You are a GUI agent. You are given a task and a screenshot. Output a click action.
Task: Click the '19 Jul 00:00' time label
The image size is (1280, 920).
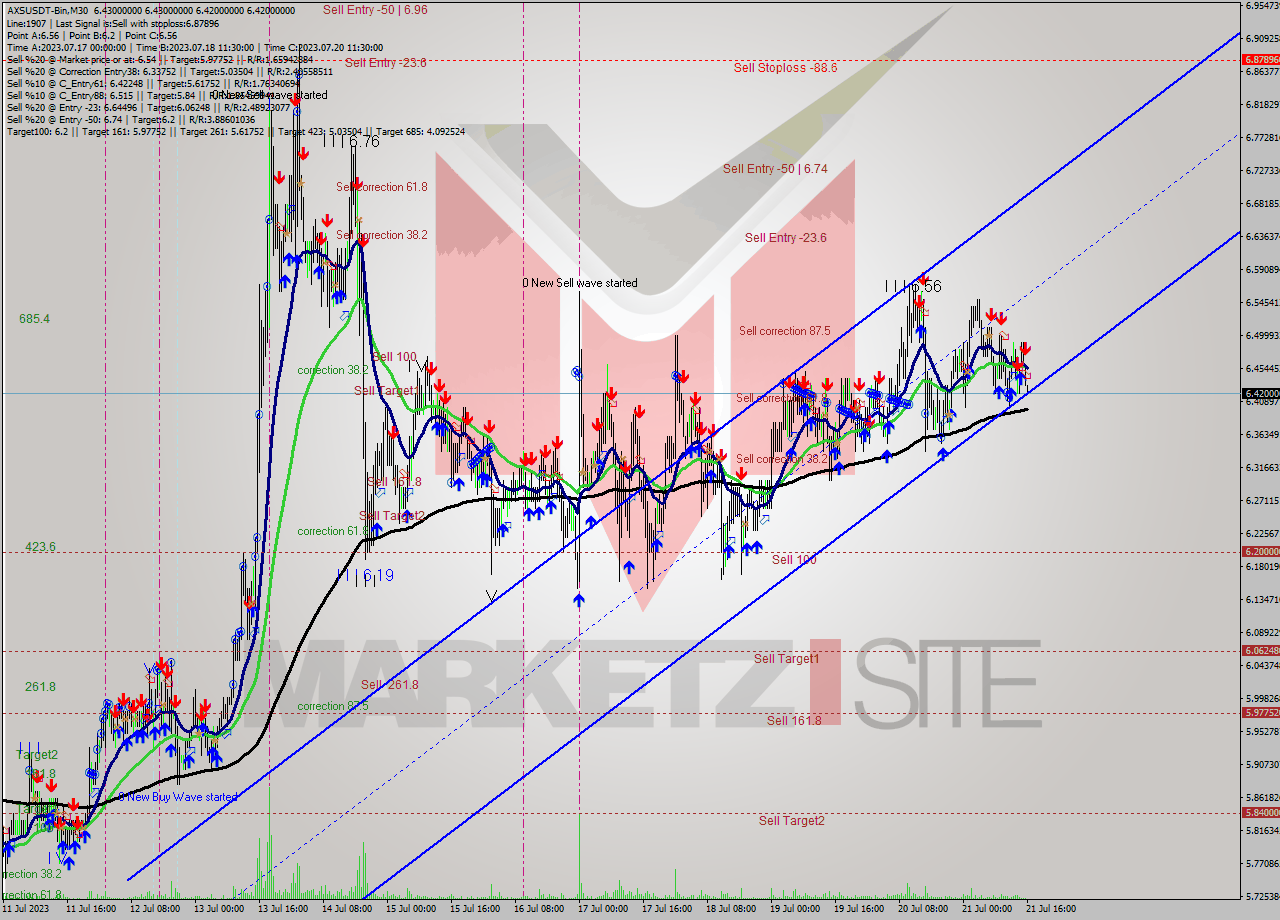pyautogui.click(x=797, y=909)
